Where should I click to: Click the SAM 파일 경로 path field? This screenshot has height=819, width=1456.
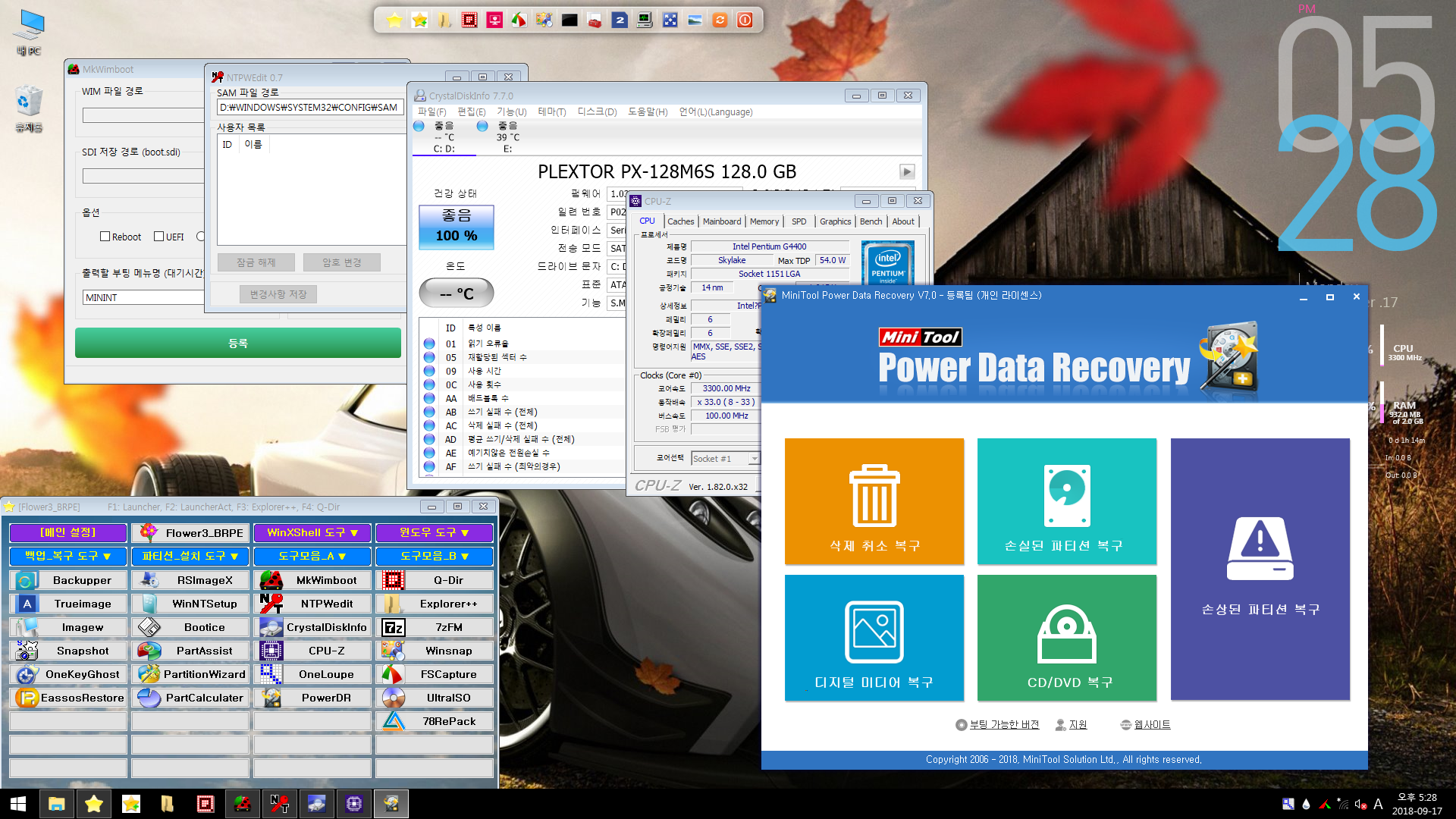[x=310, y=108]
